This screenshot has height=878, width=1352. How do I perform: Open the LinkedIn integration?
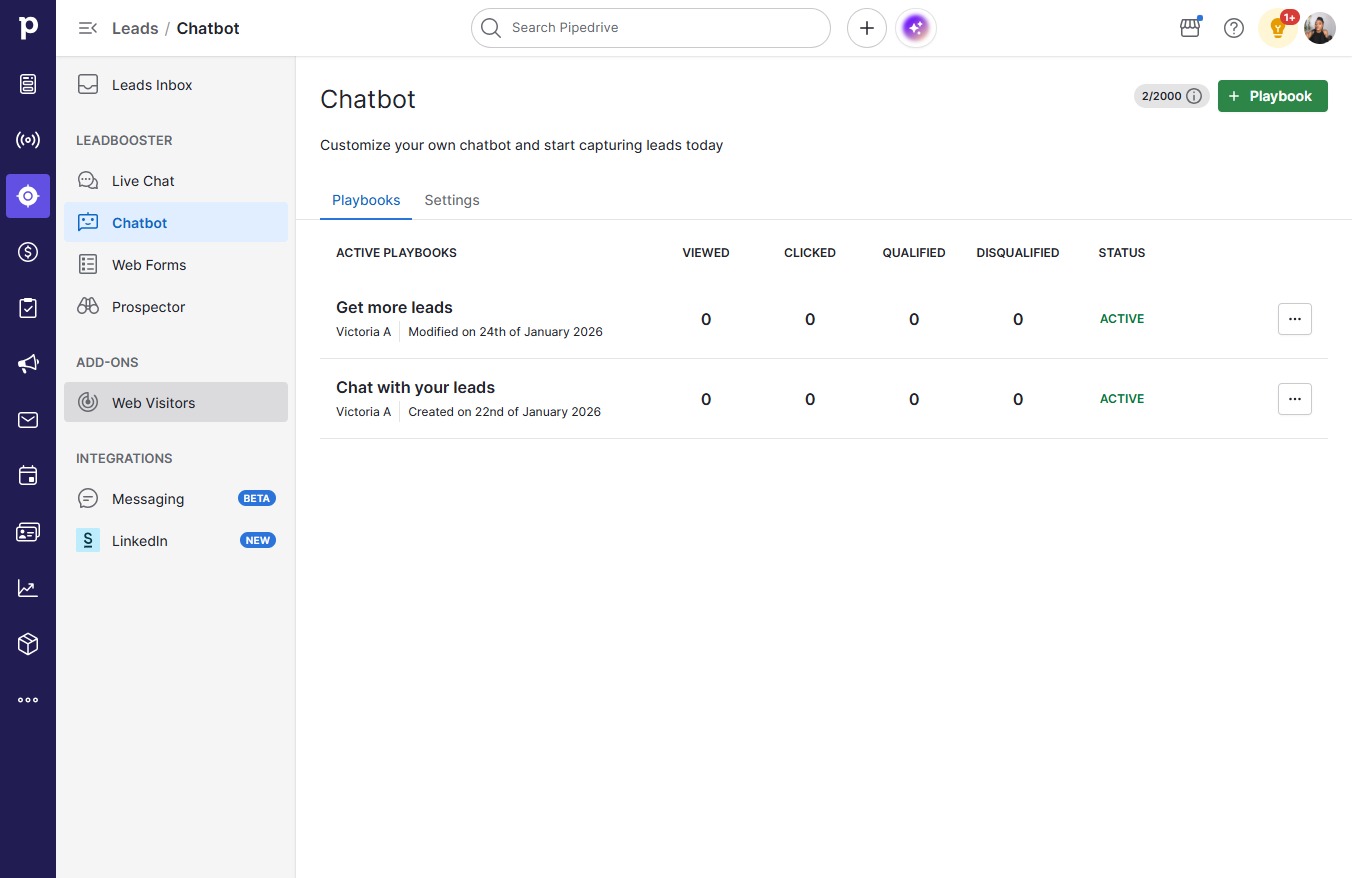(x=176, y=541)
